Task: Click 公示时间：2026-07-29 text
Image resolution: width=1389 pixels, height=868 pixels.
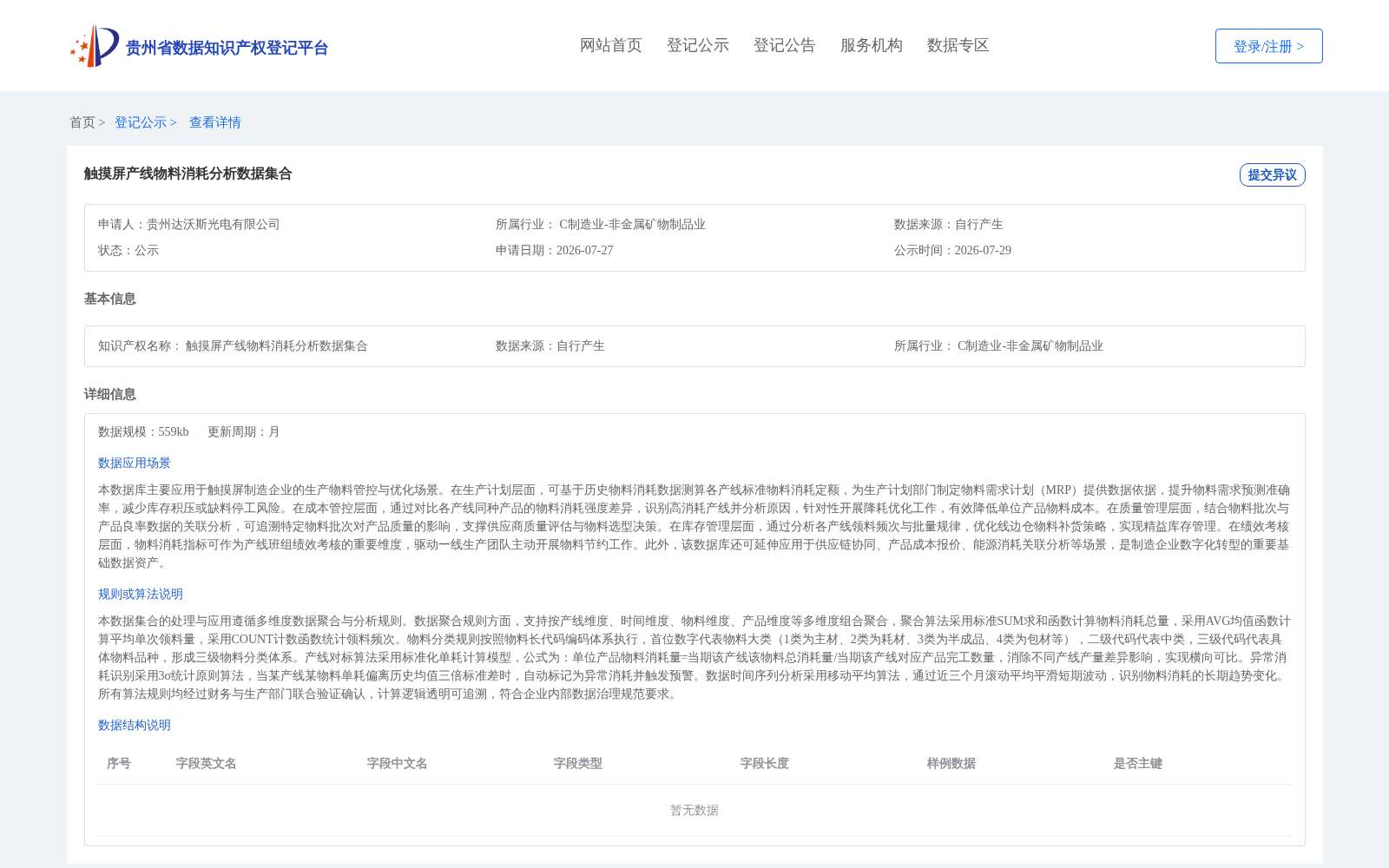Action: pyautogui.click(x=953, y=250)
